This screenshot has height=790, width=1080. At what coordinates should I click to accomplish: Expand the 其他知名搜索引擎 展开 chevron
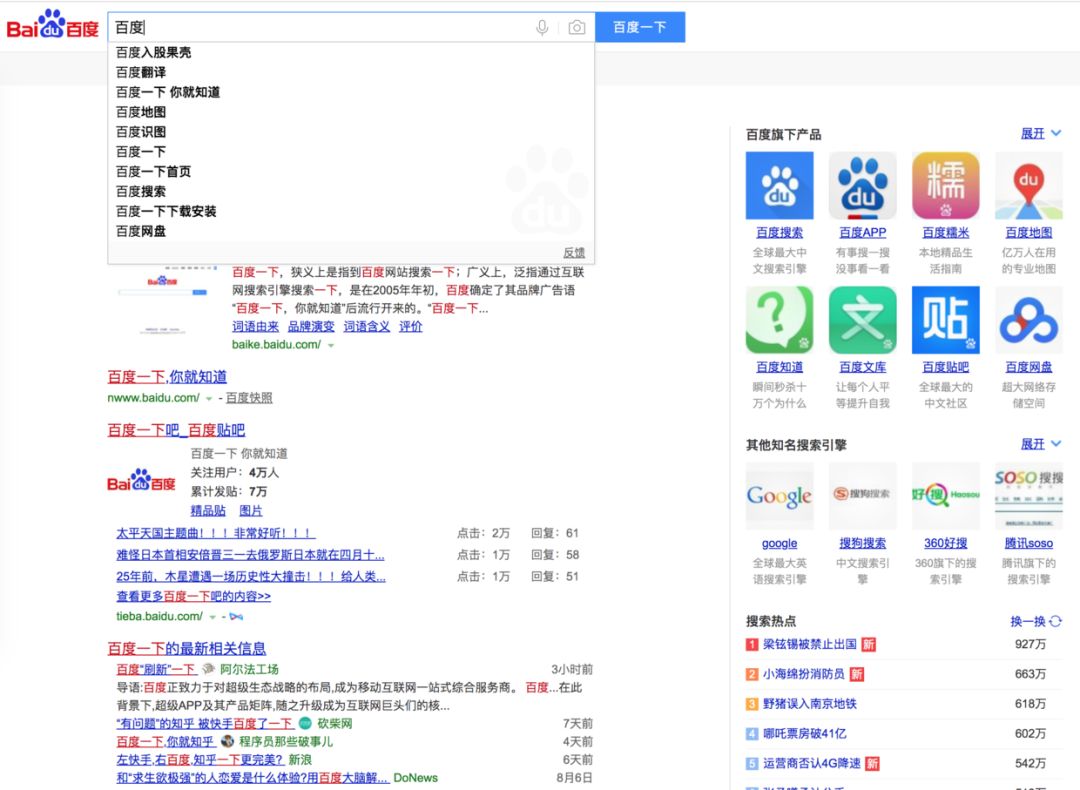[1057, 444]
